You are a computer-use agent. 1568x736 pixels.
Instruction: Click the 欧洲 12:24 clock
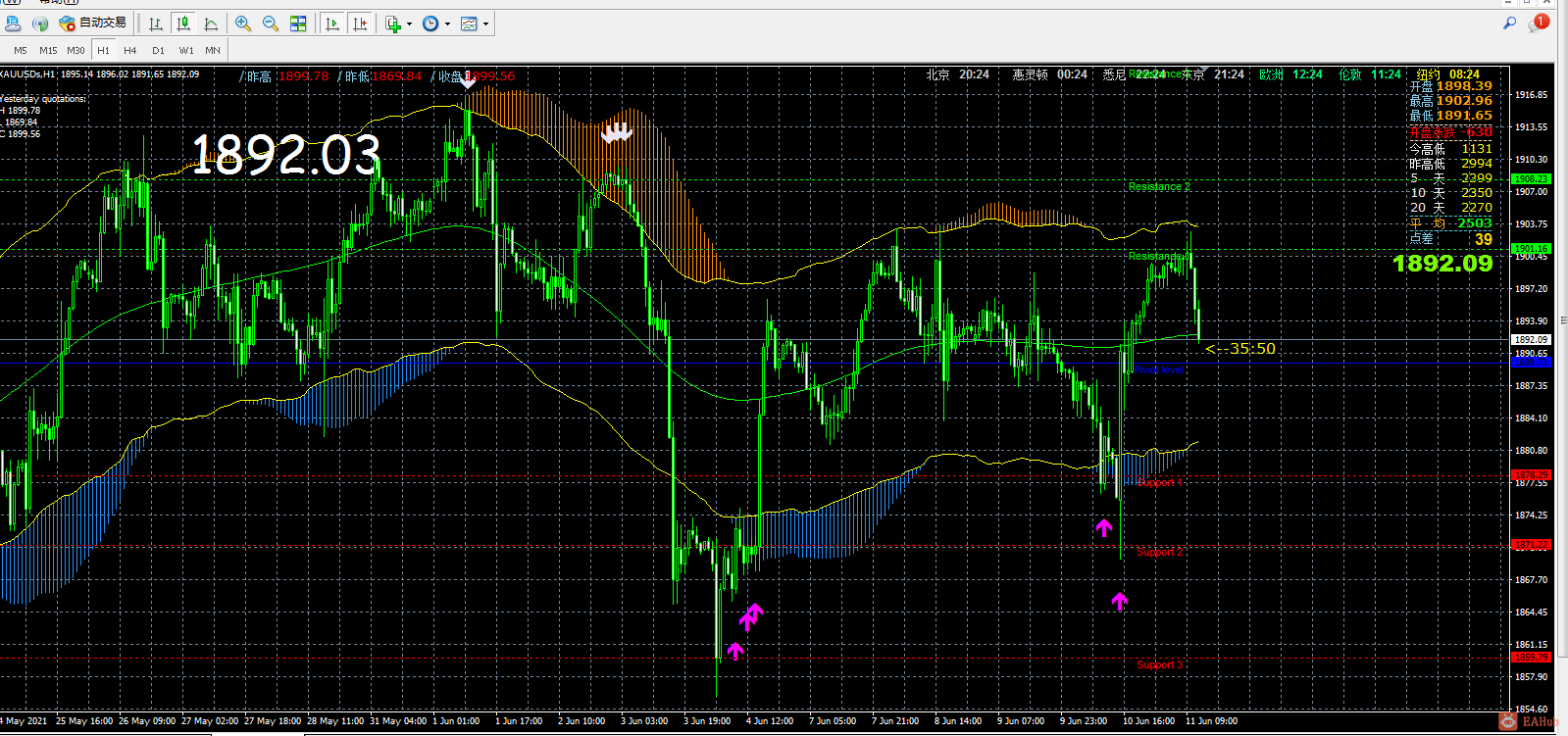point(1291,74)
